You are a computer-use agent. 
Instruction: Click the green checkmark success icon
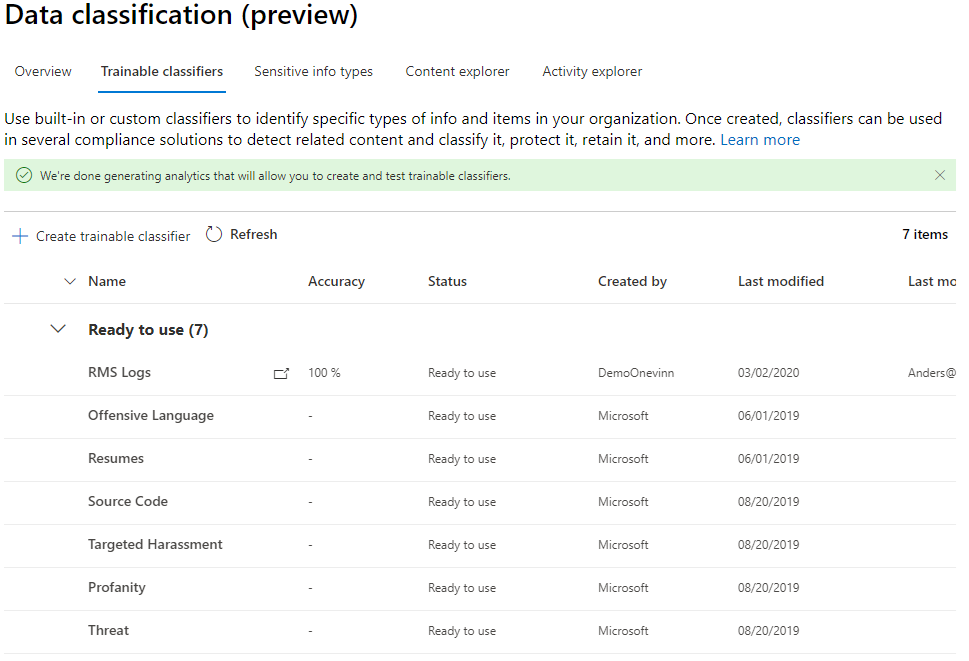point(24,176)
